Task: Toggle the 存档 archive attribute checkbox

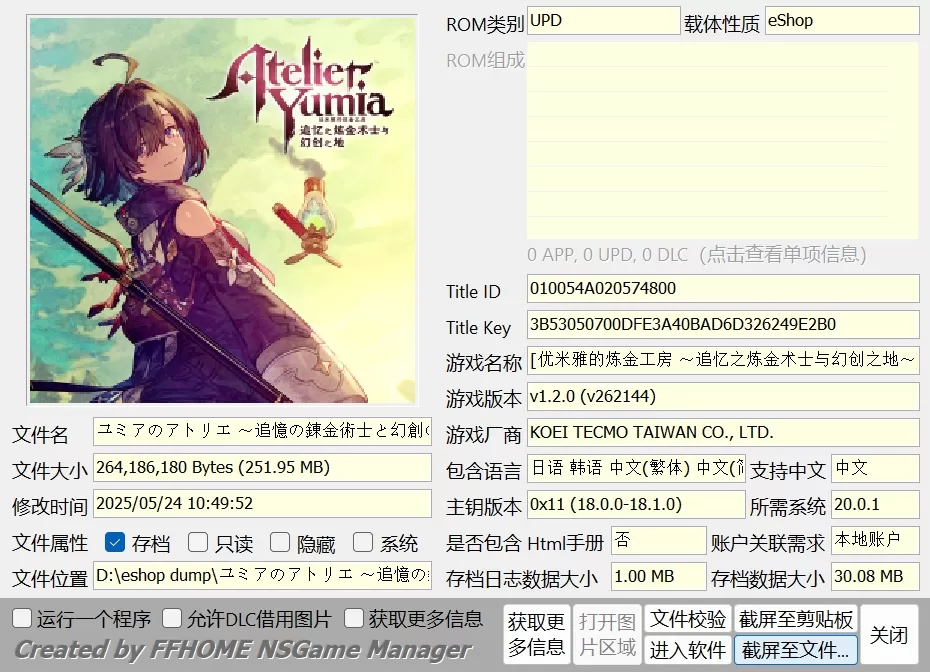Action: pyautogui.click(x=115, y=543)
